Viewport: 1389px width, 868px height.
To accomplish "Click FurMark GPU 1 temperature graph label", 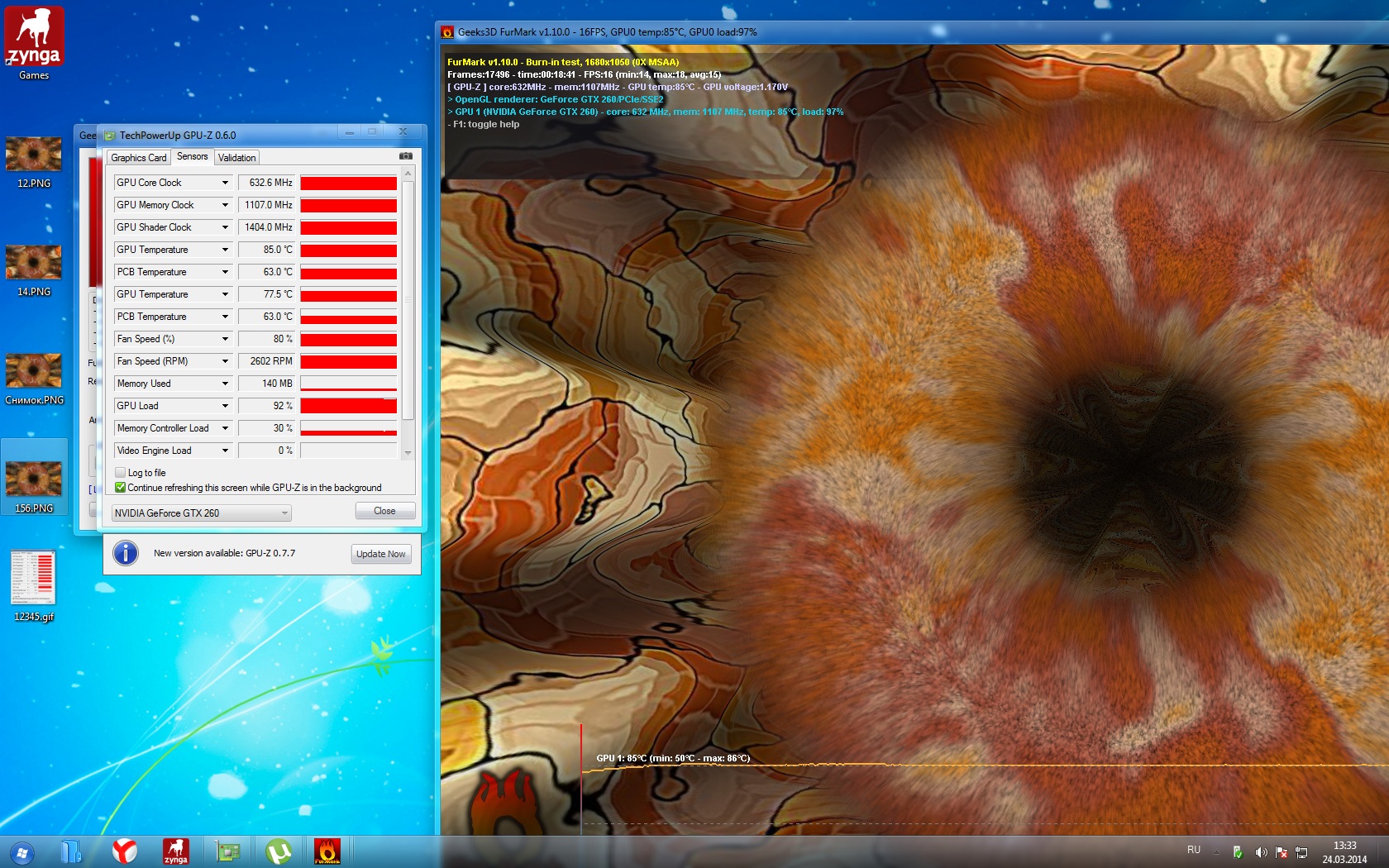I will pyautogui.click(x=673, y=758).
